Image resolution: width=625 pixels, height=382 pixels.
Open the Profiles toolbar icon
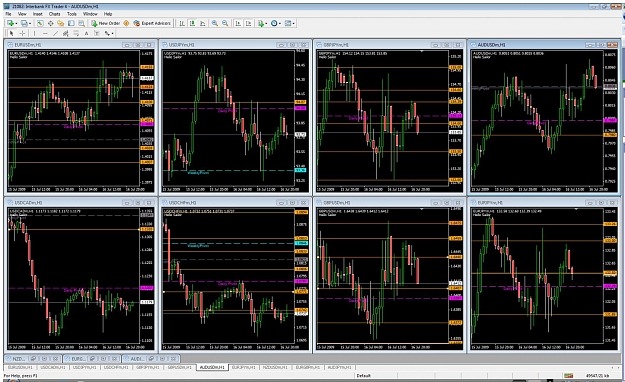[x=24, y=24]
